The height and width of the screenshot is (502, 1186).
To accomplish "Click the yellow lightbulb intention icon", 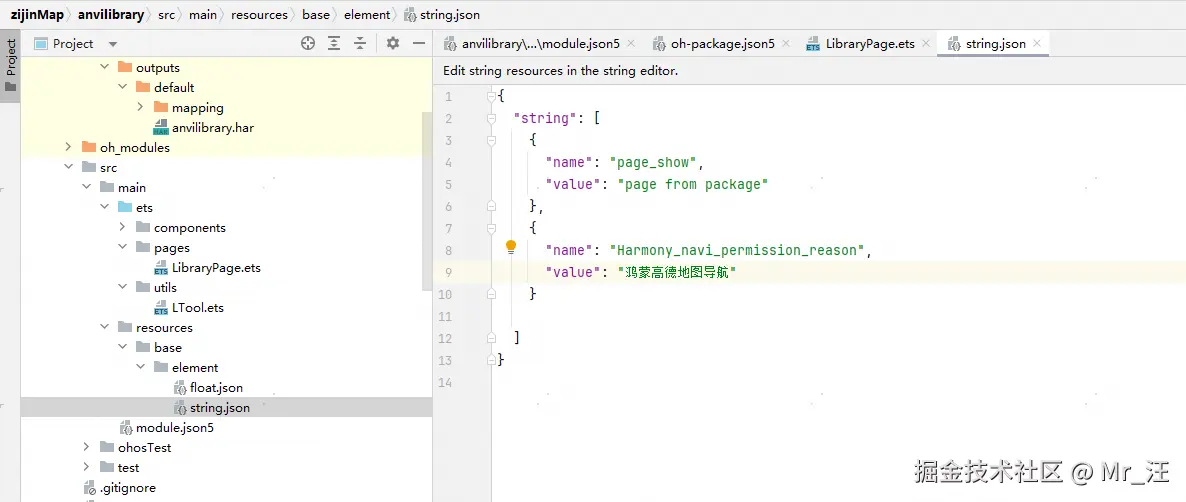I will (511, 246).
